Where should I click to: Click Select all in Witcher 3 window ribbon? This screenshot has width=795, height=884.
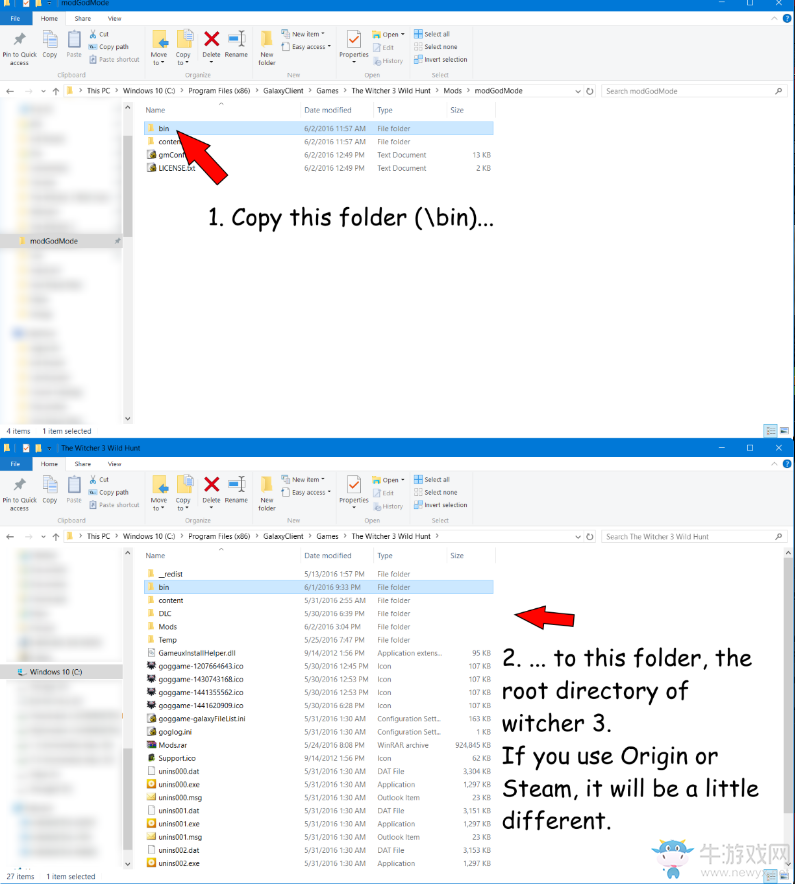[x=432, y=479]
